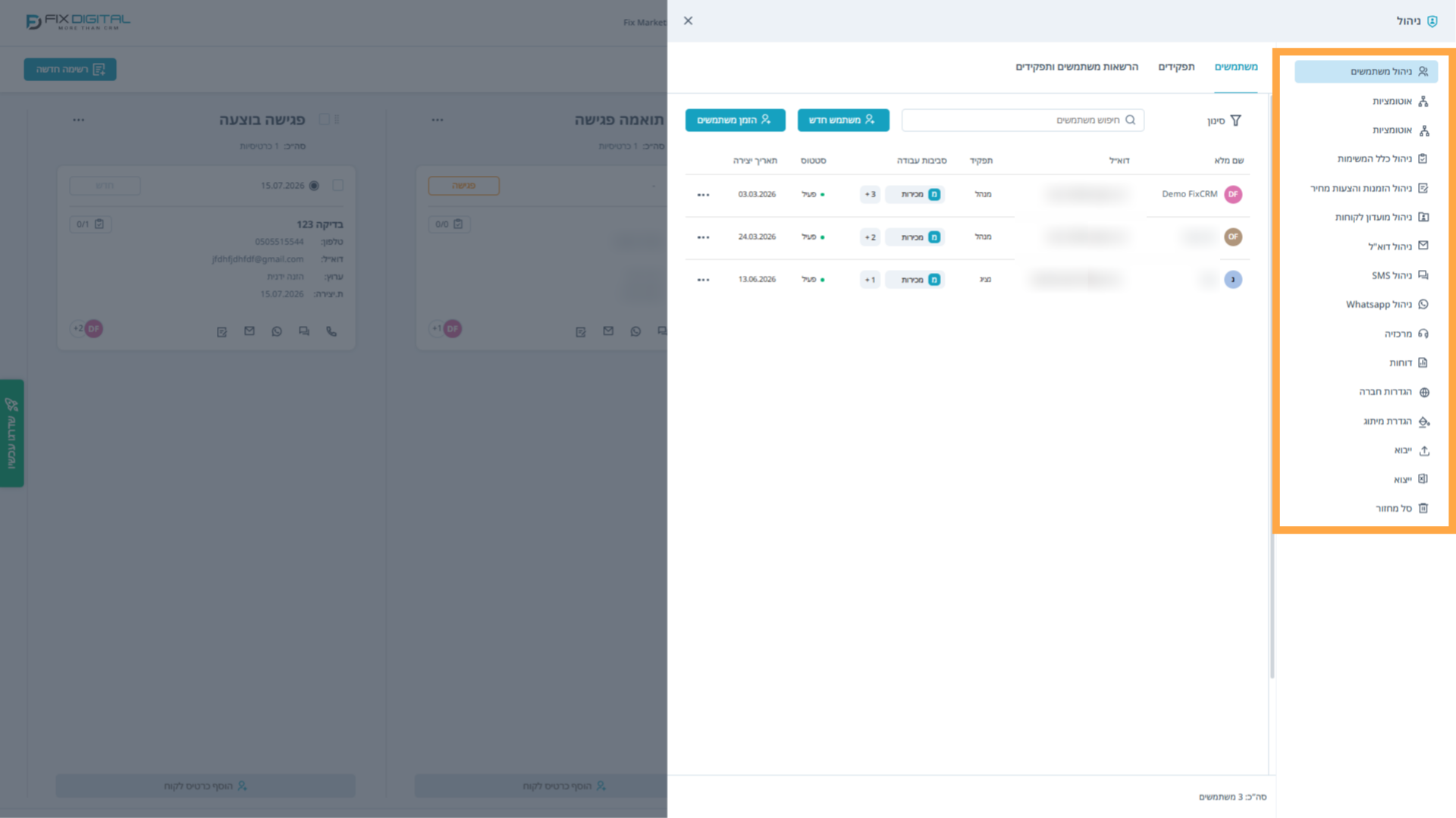Open the 'חדש' status selector on background card
This screenshot has width=1456, height=818.
(x=105, y=186)
